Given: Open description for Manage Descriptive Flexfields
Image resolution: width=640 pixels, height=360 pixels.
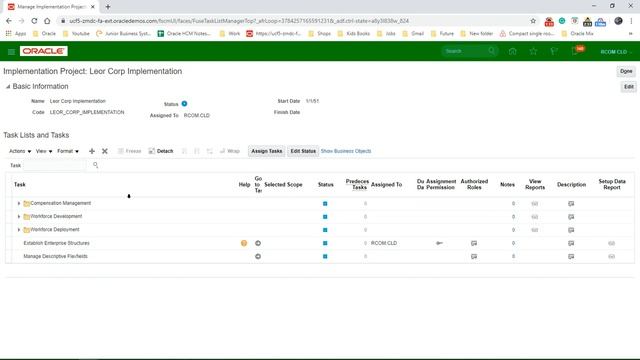Looking at the screenshot, I should [x=571, y=256].
